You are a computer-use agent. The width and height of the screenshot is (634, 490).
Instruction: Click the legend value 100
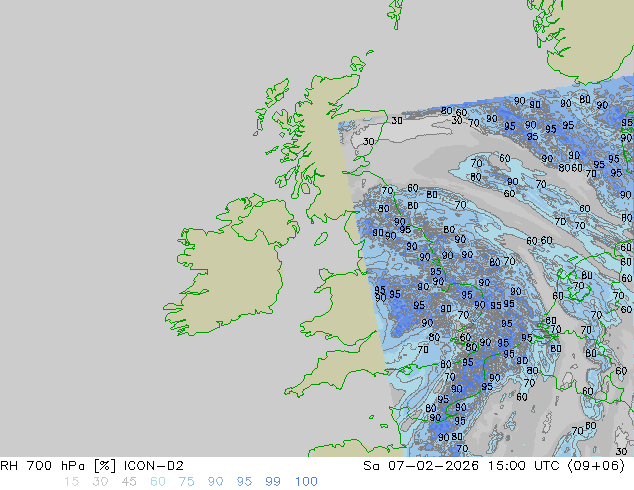pos(306,482)
